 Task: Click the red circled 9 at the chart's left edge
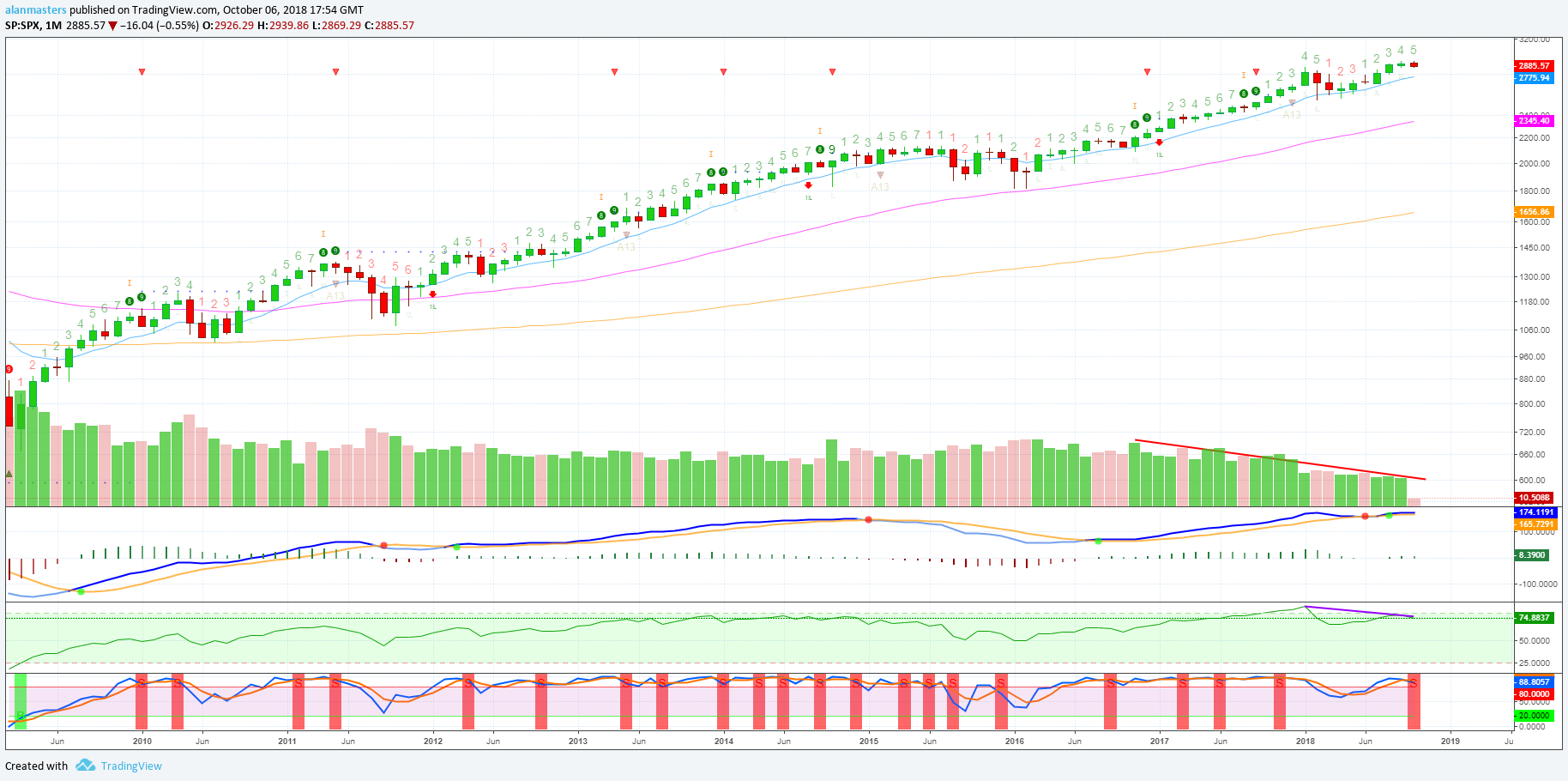pyautogui.click(x=9, y=369)
